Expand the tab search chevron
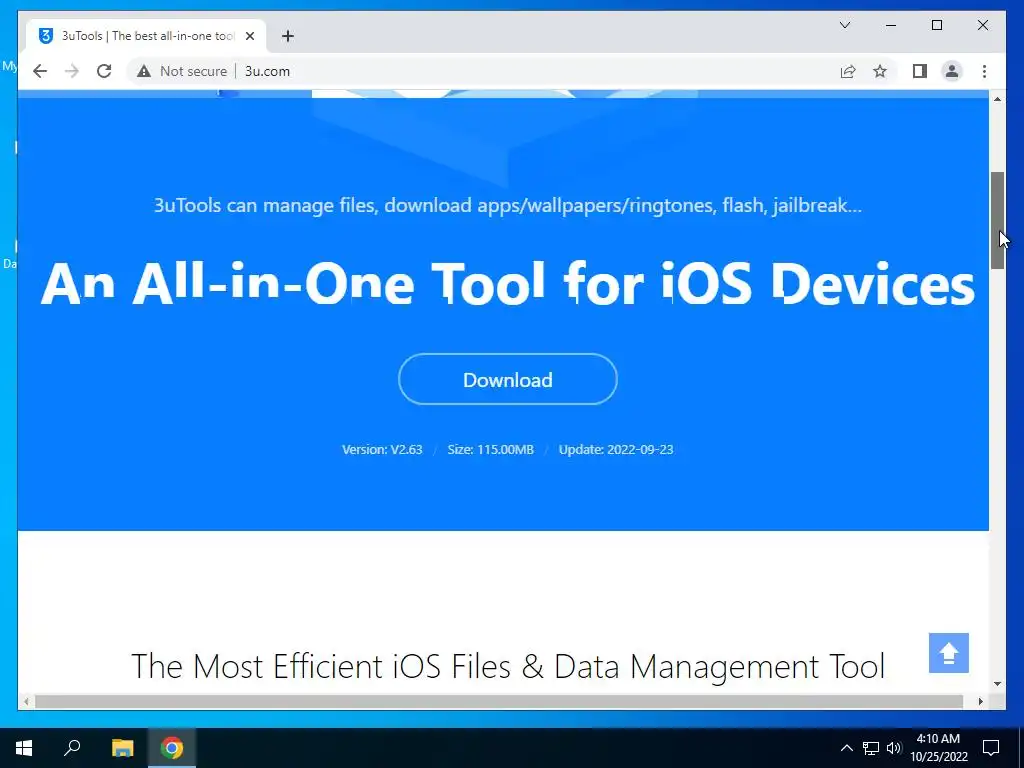Viewport: 1024px width, 768px height. pos(844,25)
